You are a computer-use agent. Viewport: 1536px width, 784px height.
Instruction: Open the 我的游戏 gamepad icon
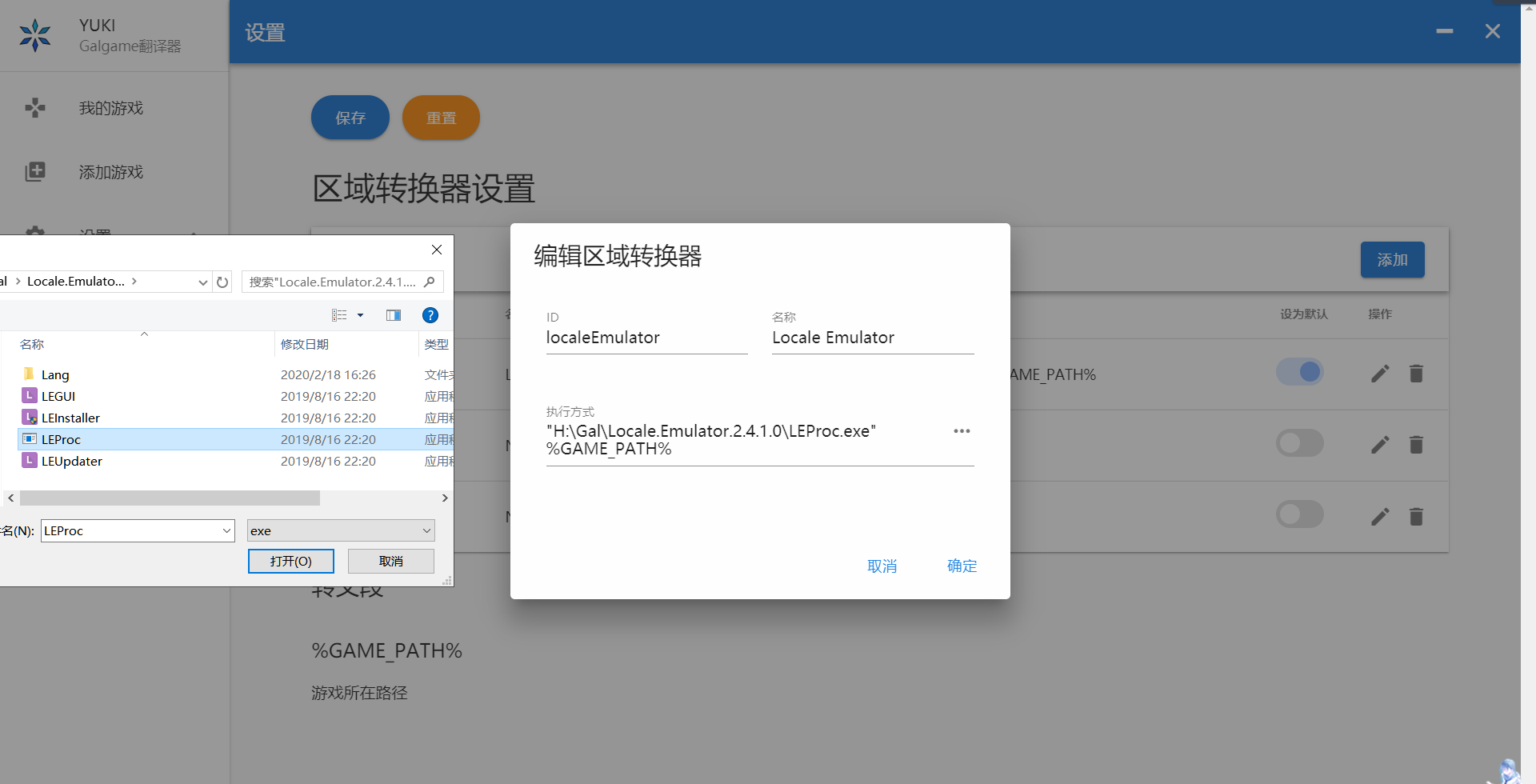(x=35, y=107)
